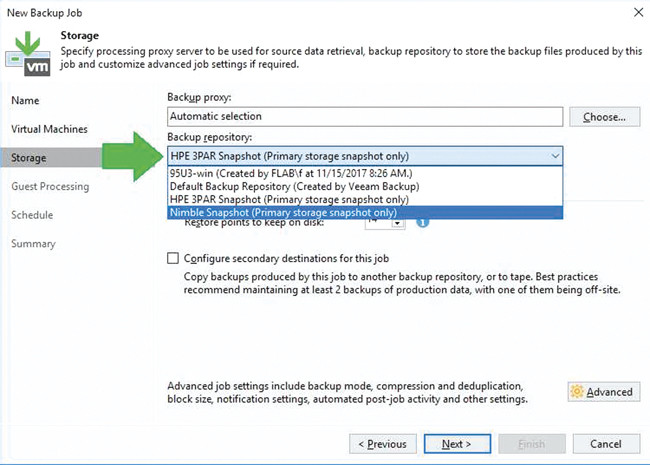Go back with the < Previous button
Image resolution: width=650 pixels, height=465 pixels.
[x=382, y=444]
